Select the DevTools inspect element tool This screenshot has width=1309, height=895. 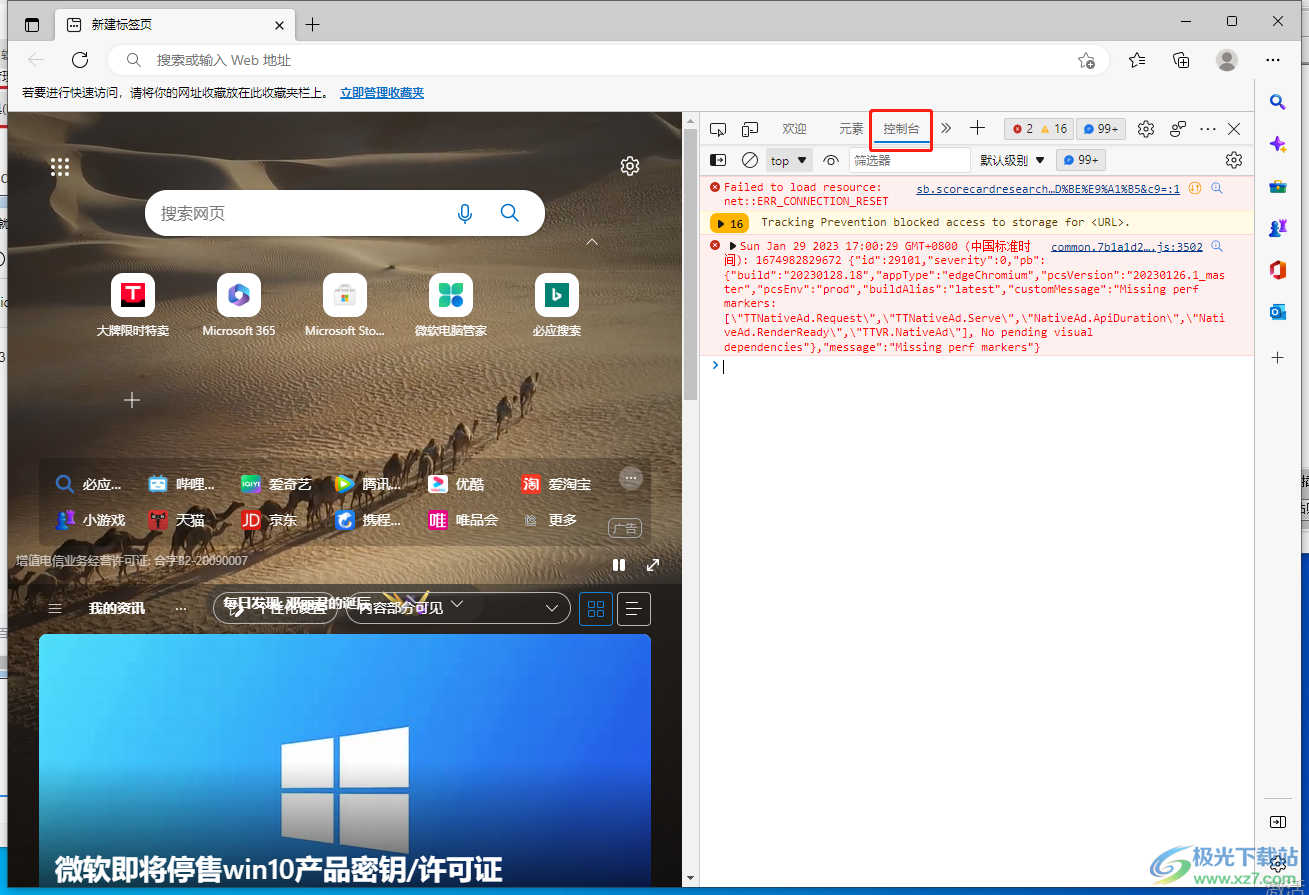coord(717,129)
